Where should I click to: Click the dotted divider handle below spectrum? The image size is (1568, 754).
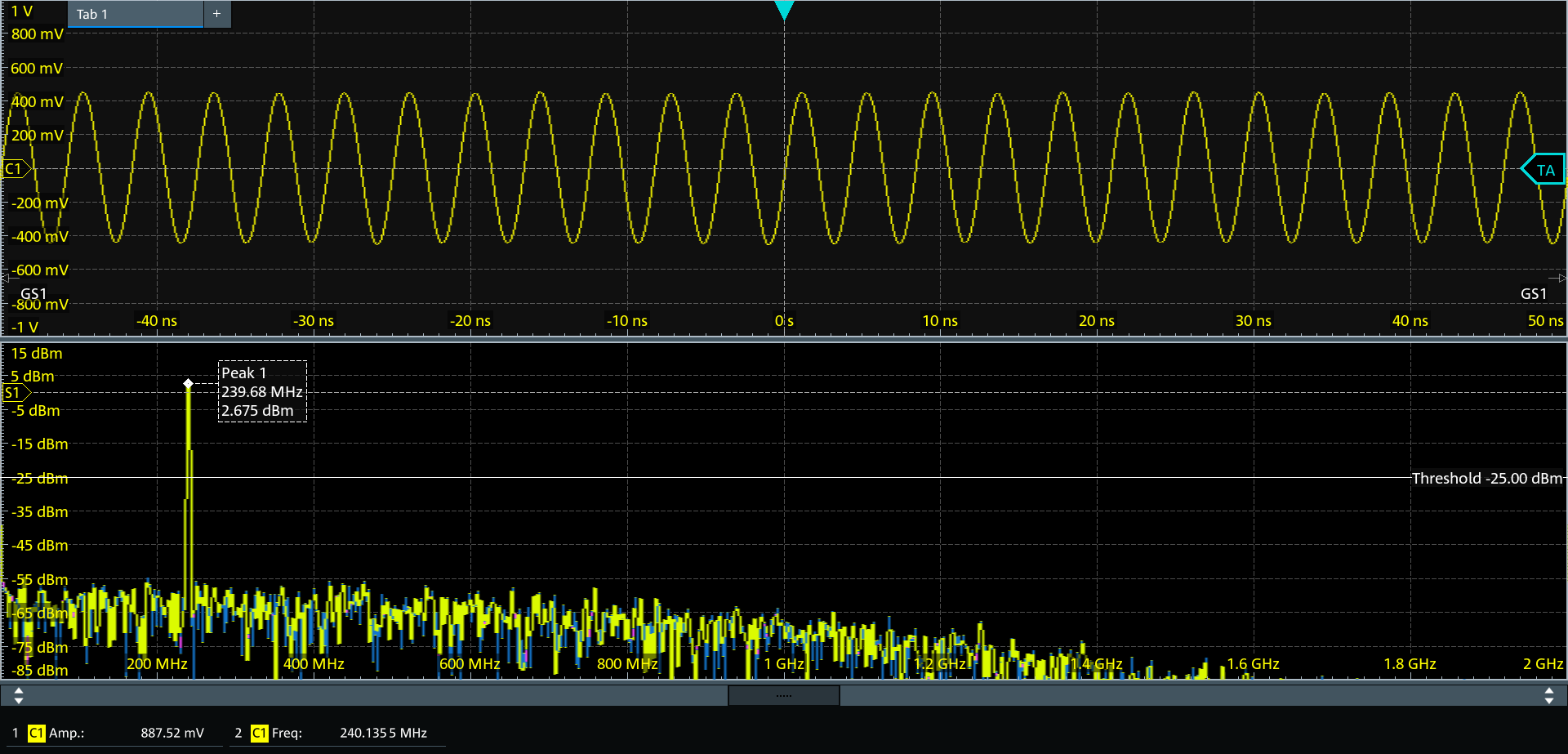pos(784,695)
